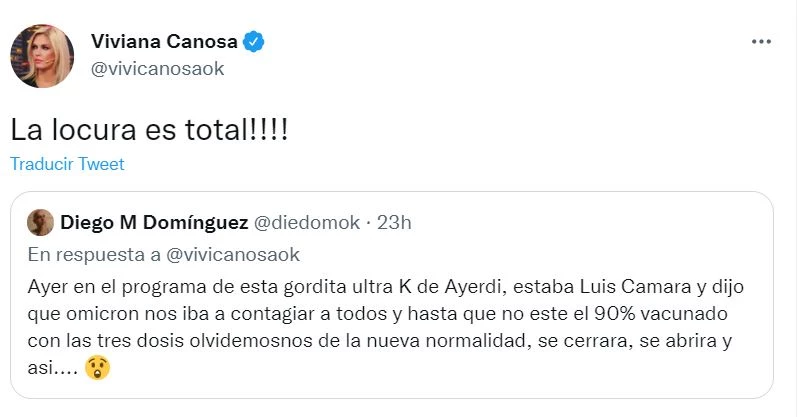This screenshot has height=417, width=798.
Task: Open Diego M Domínguez's profile name
Action: [156, 221]
